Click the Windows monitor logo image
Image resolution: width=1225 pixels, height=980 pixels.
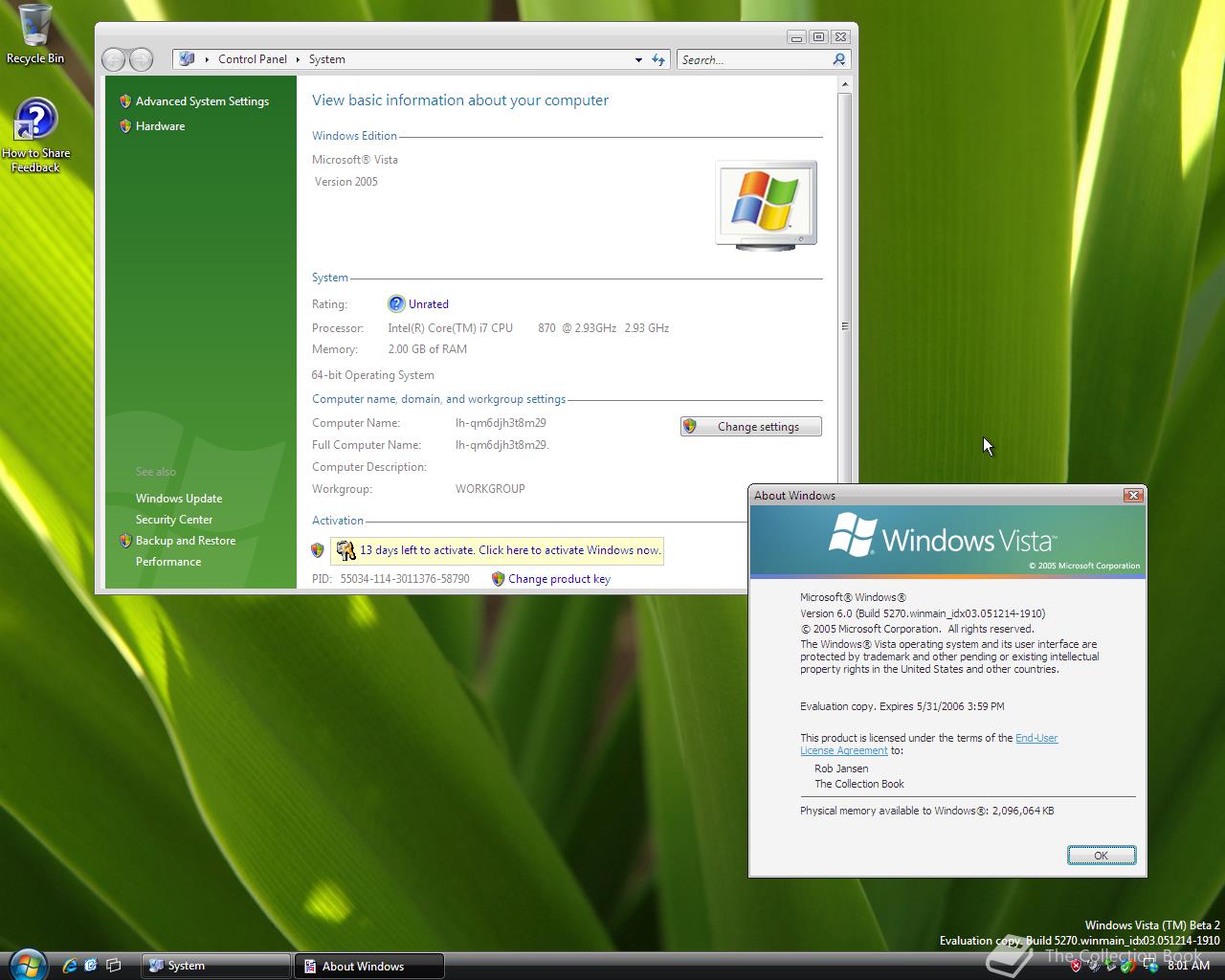[767, 206]
